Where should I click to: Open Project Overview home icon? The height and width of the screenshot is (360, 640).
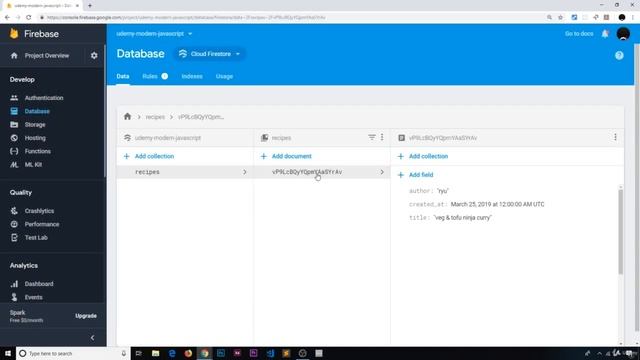click(14, 56)
